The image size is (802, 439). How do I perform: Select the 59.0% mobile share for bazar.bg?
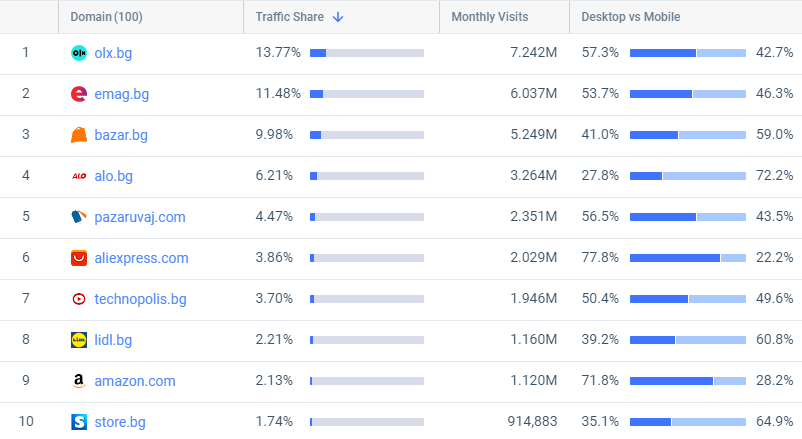click(x=774, y=134)
